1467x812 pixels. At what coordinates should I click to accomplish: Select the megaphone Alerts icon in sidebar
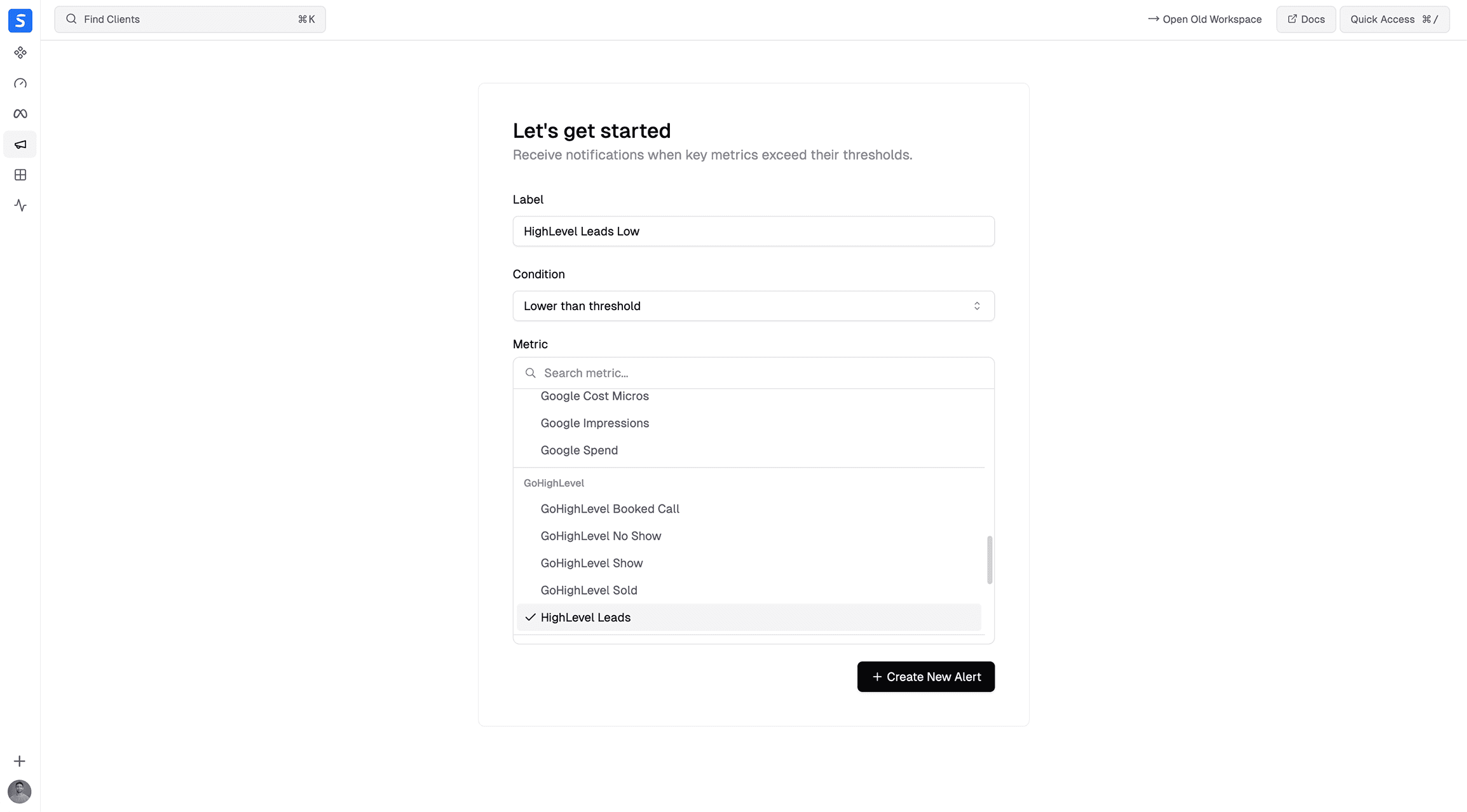coord(20,144)
